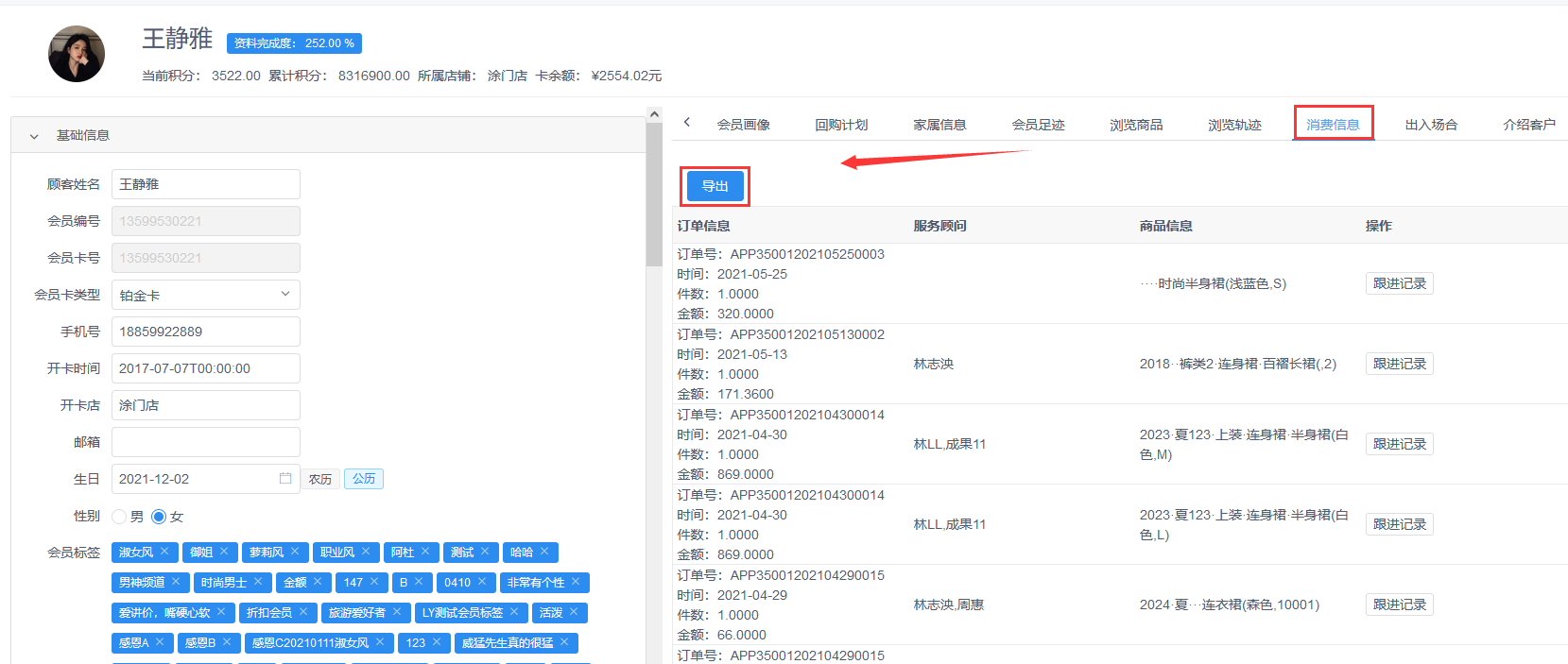Screen dimensions: 1568x664
Task: Delete the 时尚男士 tag
Action: point(258,582)
